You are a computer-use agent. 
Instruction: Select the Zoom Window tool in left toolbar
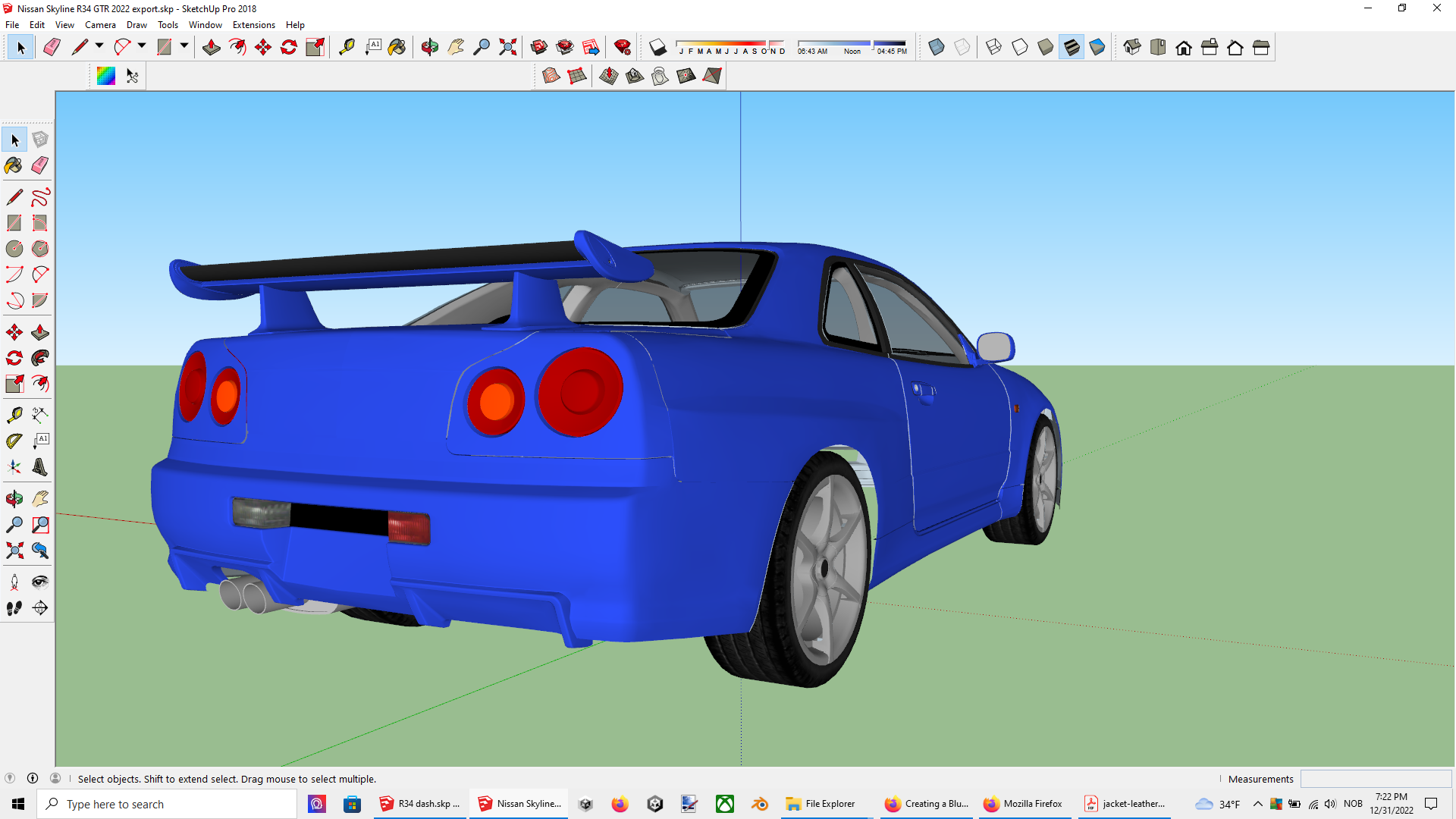tap(40, 525)
